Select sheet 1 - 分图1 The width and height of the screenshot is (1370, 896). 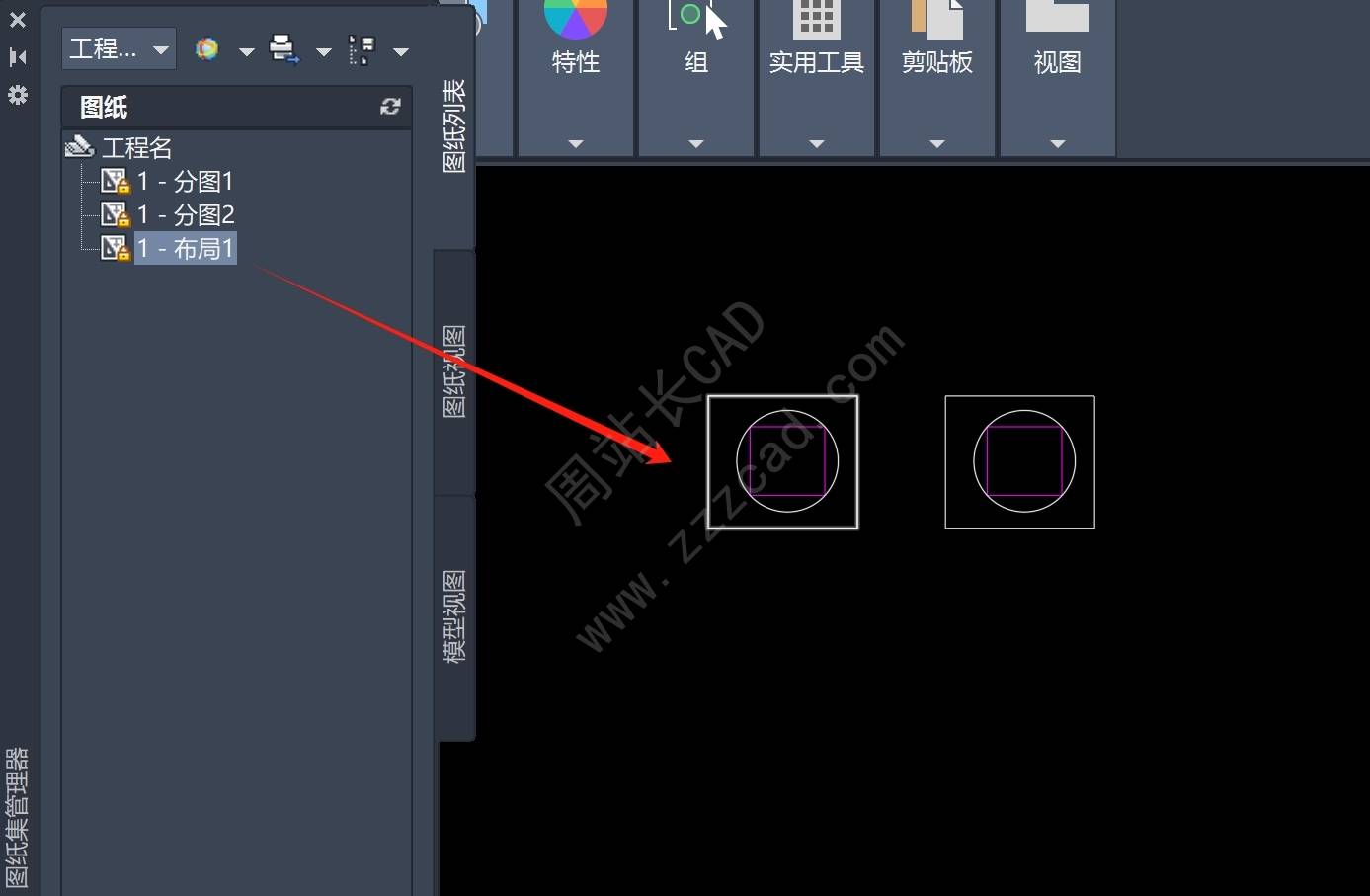[x=185, y=182]
